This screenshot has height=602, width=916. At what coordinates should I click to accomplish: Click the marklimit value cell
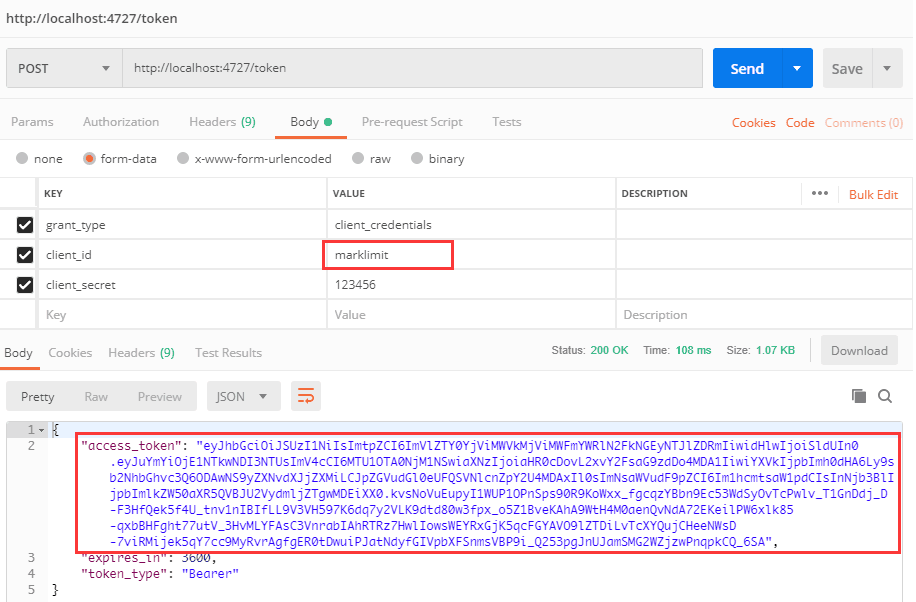(471, 255)
